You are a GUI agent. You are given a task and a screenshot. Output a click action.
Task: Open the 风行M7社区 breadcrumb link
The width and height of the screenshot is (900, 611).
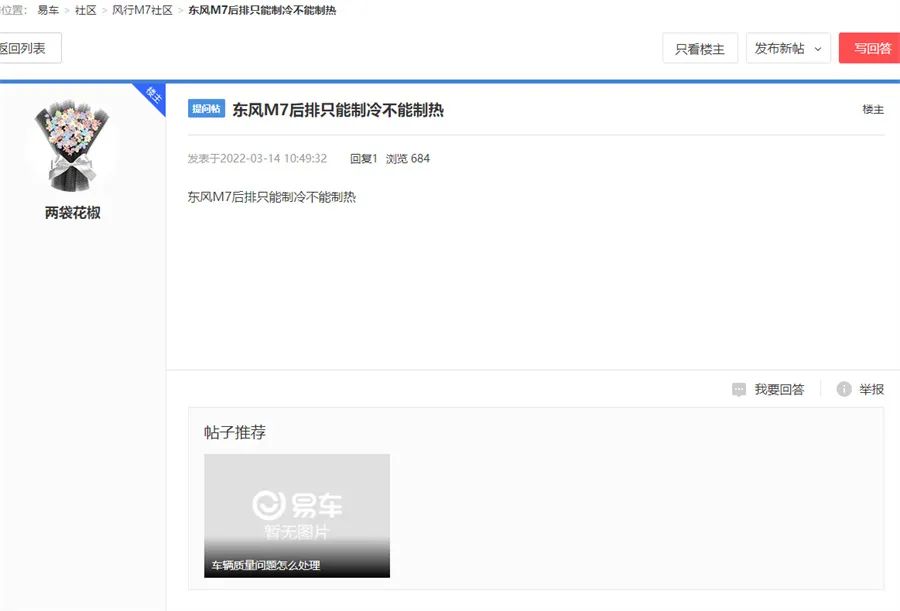pyautogui.click(x=142, y=10)
